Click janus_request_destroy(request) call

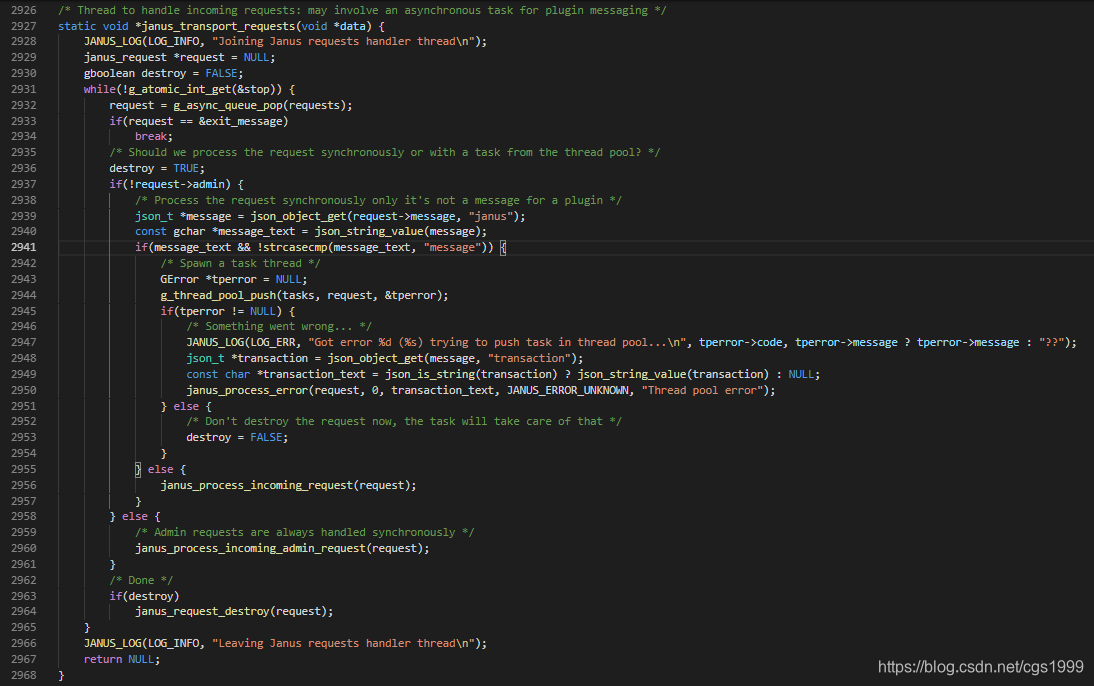(x=234, y=611)
